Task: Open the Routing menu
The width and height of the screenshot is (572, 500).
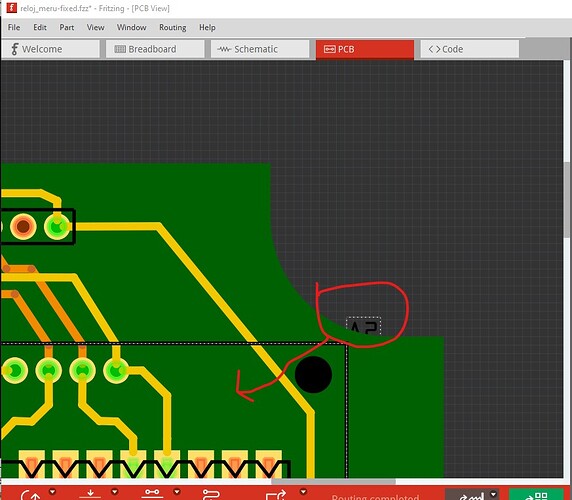Action: [173, 27]
